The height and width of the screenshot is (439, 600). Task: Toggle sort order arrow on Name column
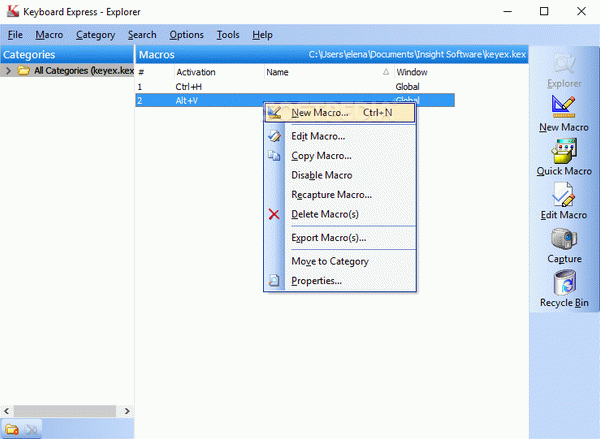point(386,72)
